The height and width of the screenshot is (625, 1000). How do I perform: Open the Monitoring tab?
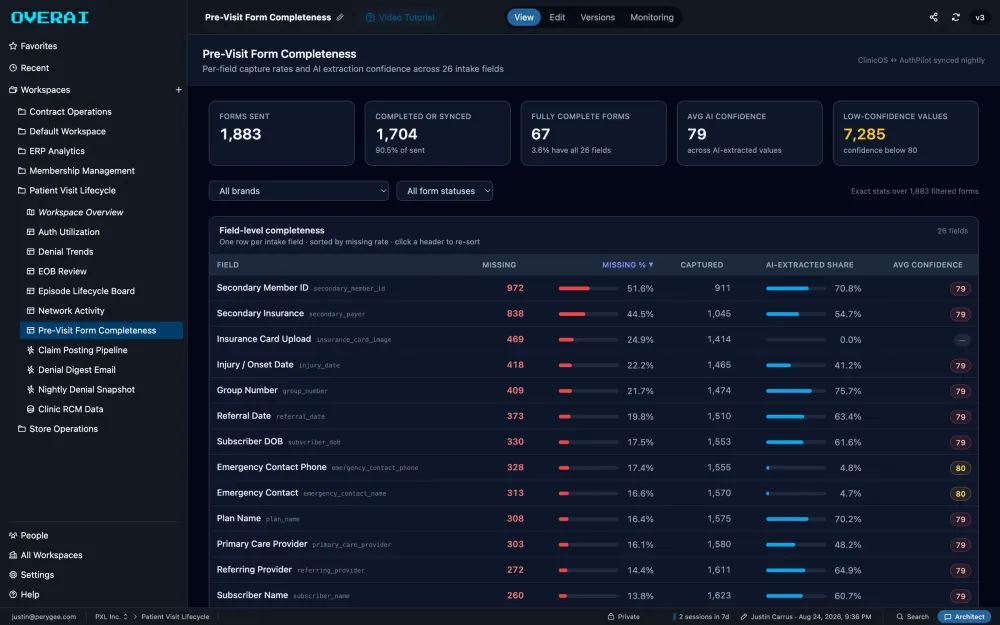tap(652, 17)
